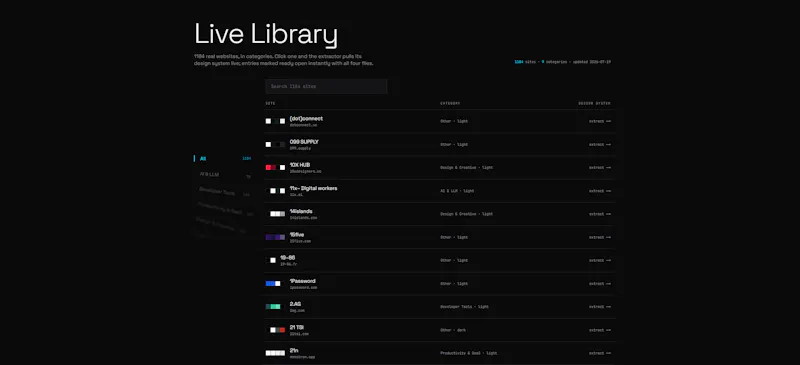This screenshot has height=365, width=800.
Task: Click the AI & LLM category of 11x
Action: click(x=457, y=191)
